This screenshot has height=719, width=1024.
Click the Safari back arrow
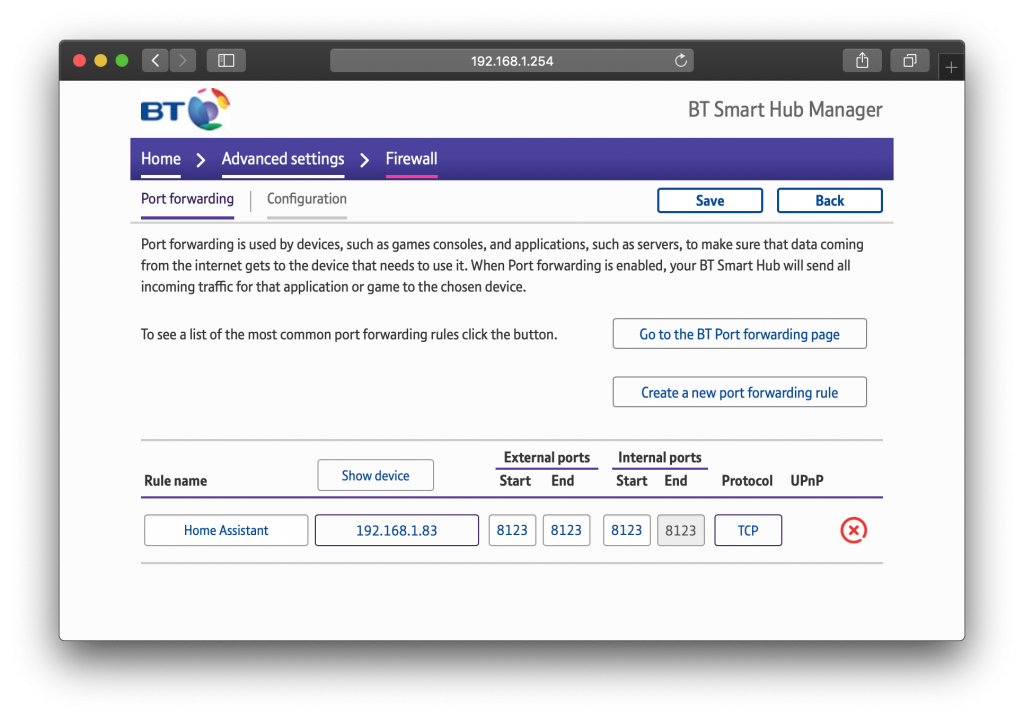pos(155,61)
